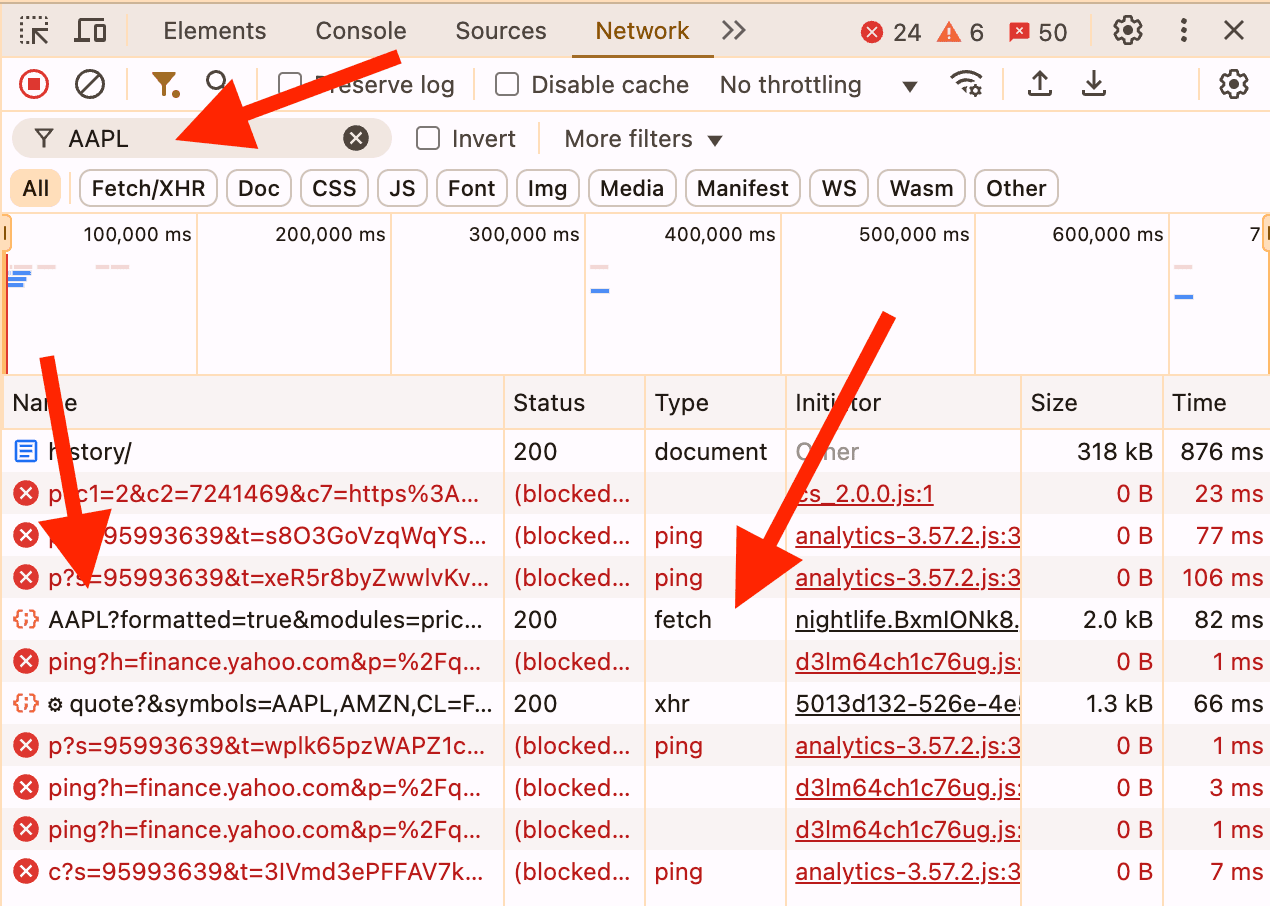
Task: Switch to the Elements tab
Action: [215, 31]
